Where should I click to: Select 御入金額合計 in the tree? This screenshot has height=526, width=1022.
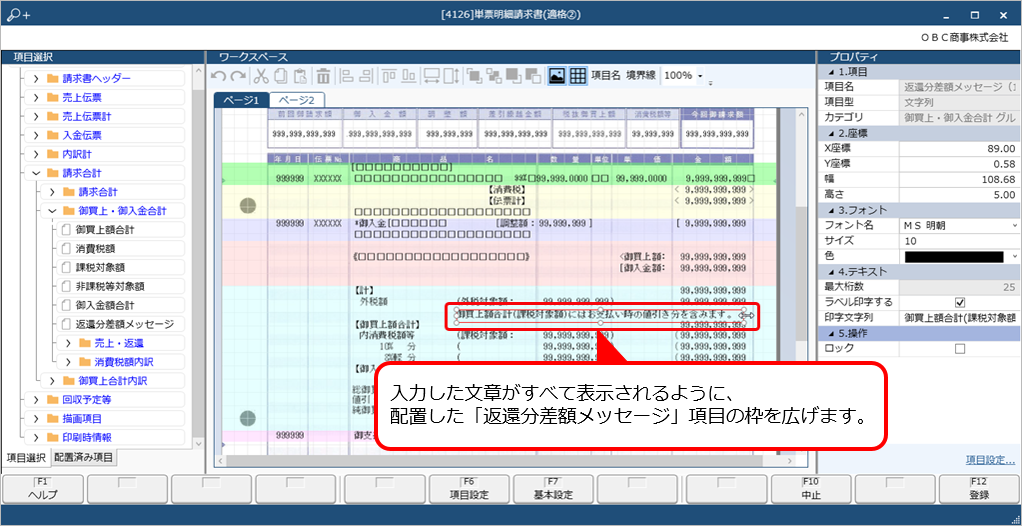[x=106, y=305]
